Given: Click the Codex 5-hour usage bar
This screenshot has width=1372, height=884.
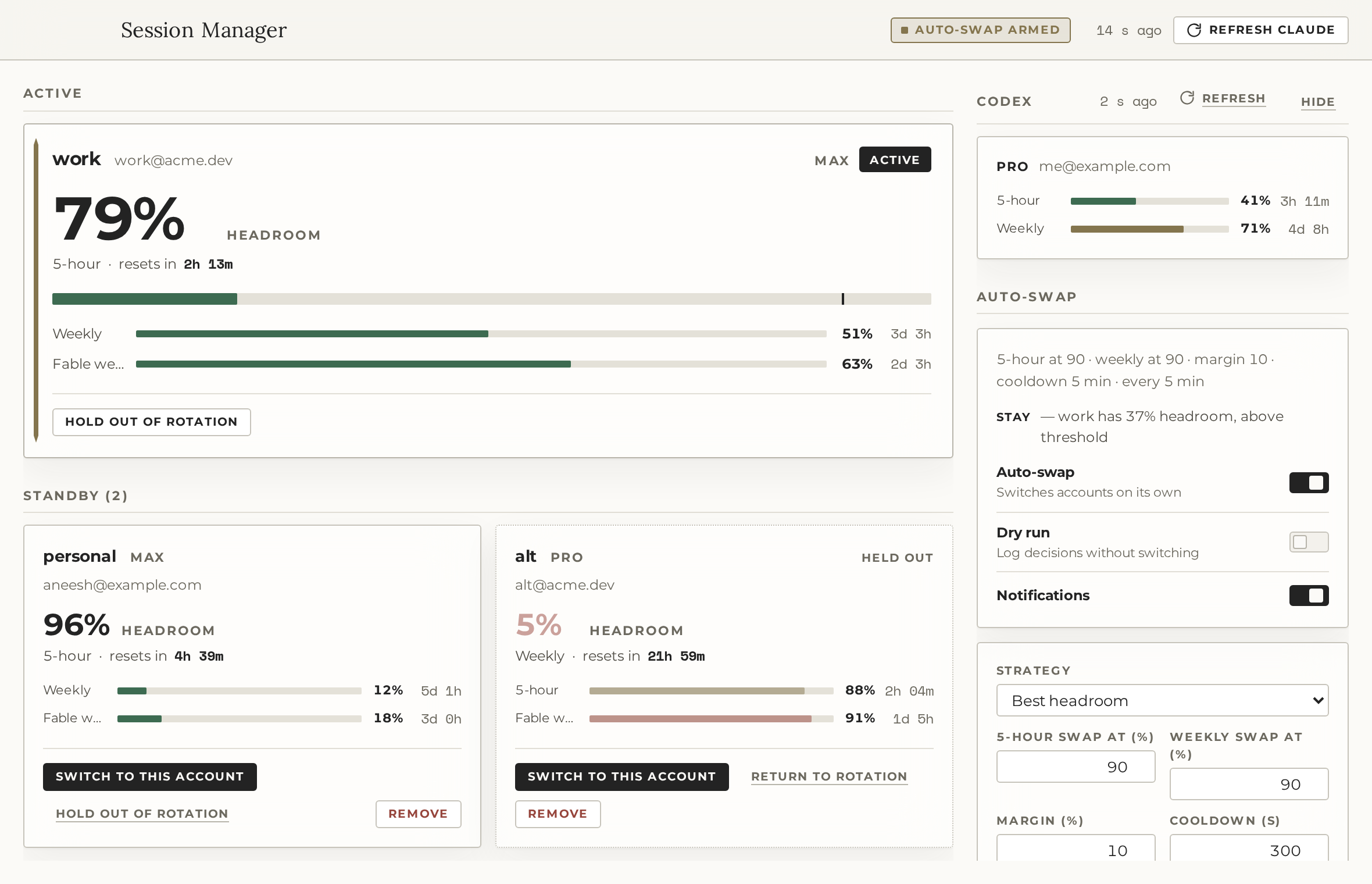Looking at the screenshot, I should click(x=1149, y=201).
